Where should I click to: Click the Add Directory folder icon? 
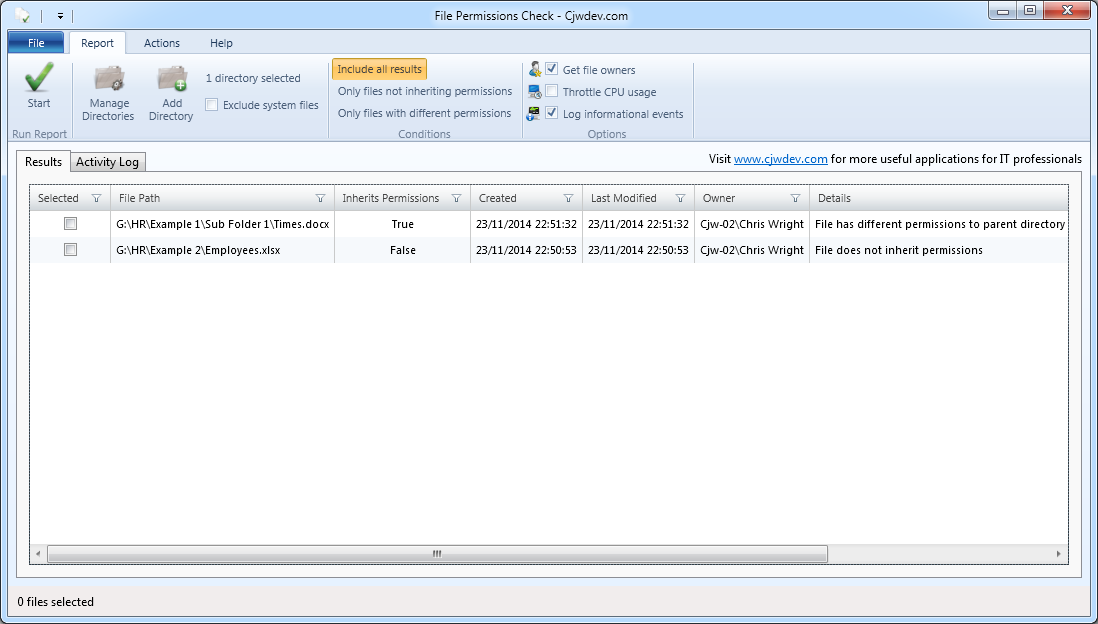[x=172, y=80]
